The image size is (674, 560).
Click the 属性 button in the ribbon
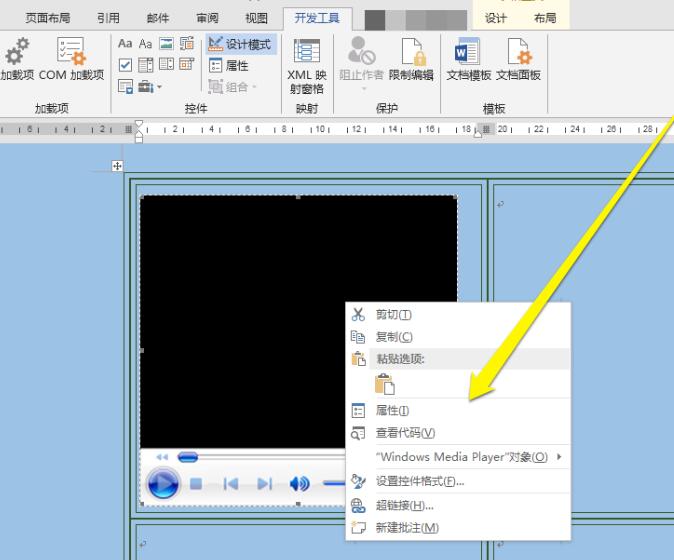(x=229, y=66)
